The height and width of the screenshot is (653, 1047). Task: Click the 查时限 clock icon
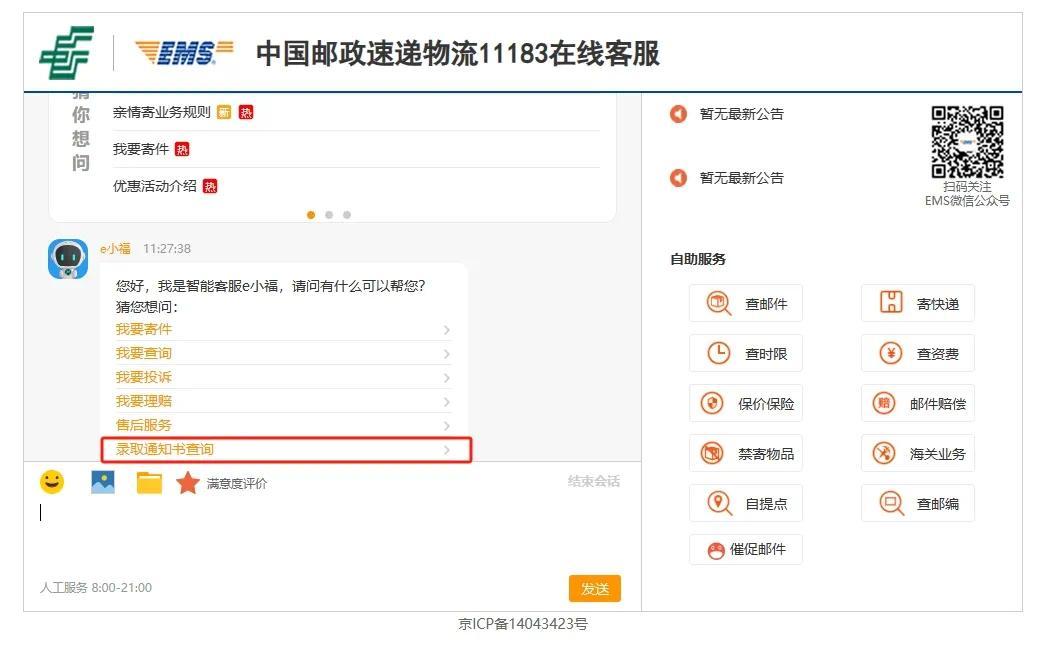[x=718, y=353]
